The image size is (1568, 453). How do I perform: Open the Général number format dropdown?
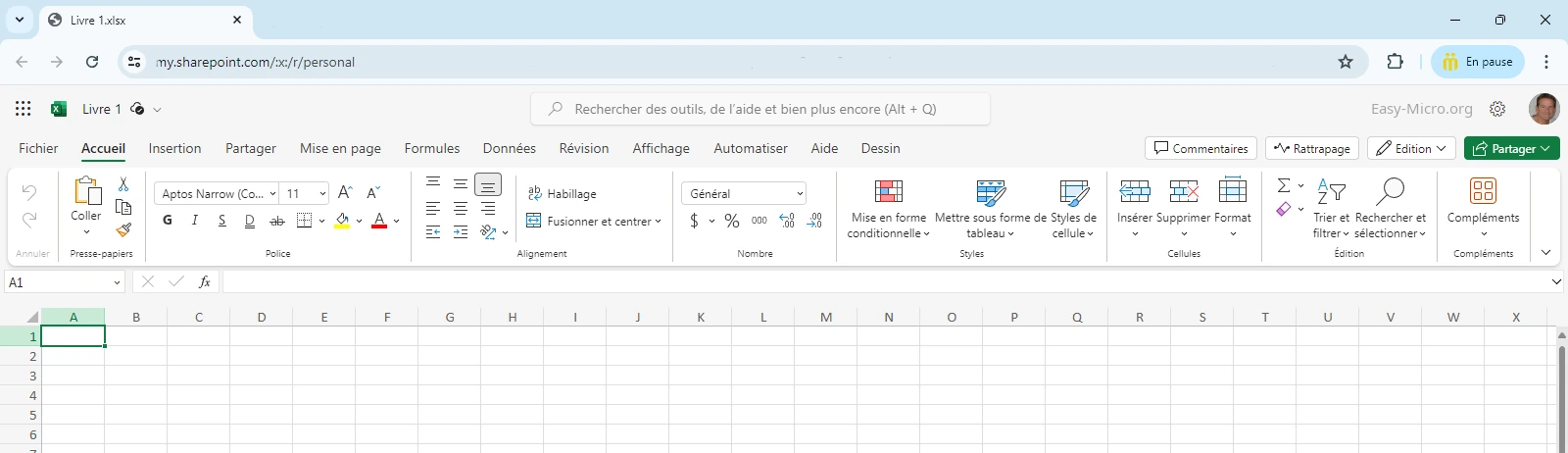744,194
